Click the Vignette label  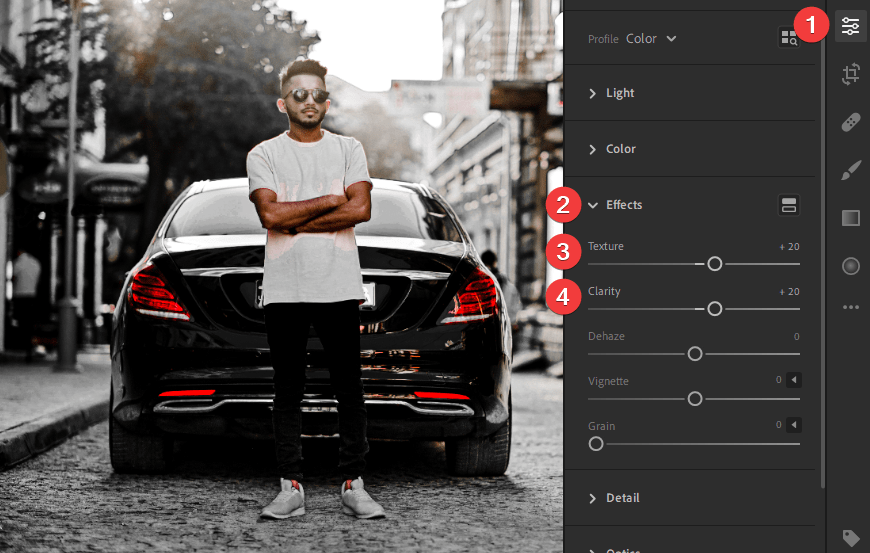click(608, 380)
